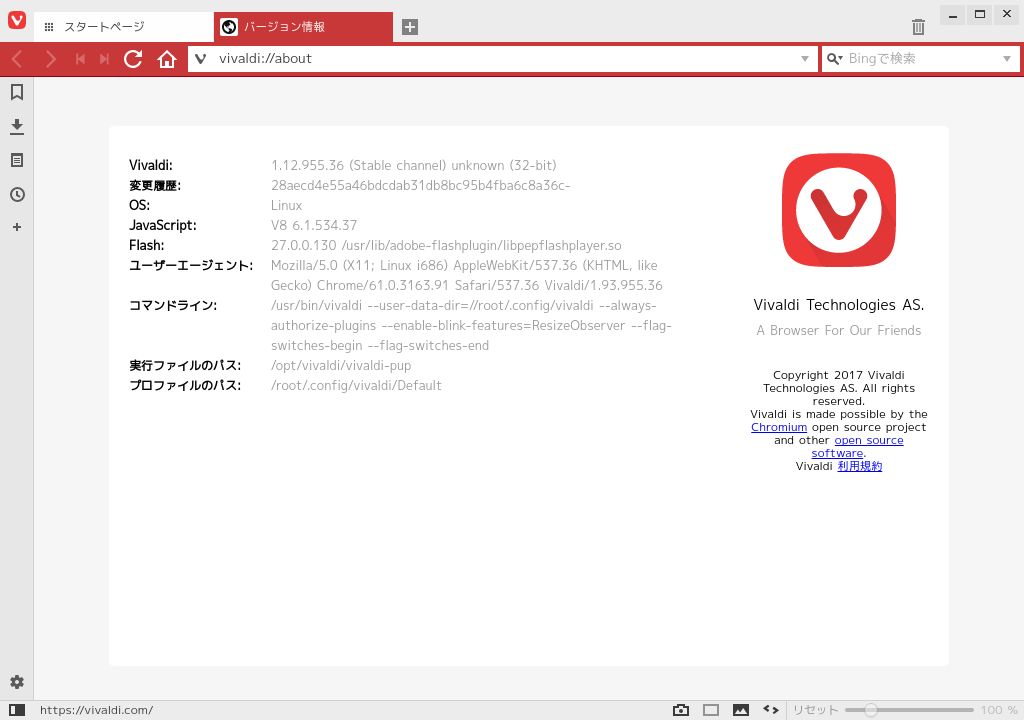Open Vivaldi settings via the gear icon

click(x=16, y=682)
